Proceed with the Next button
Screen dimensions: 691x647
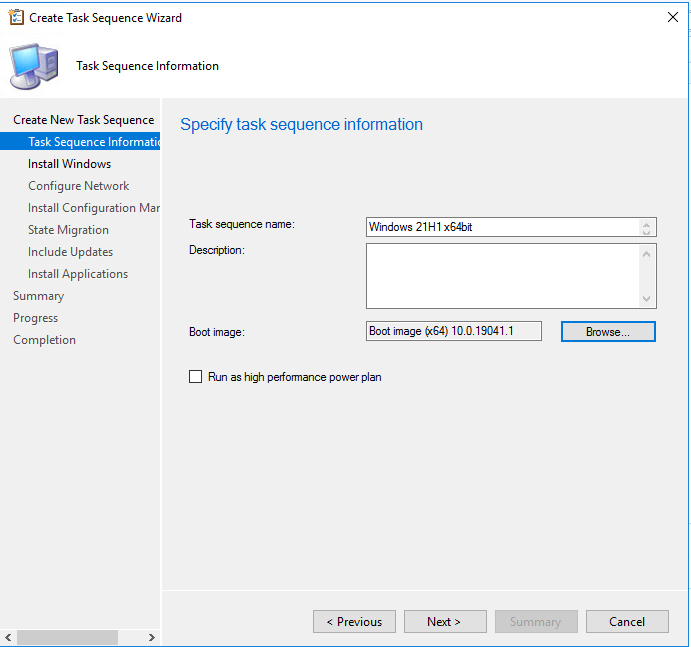(x=445, y=621)
